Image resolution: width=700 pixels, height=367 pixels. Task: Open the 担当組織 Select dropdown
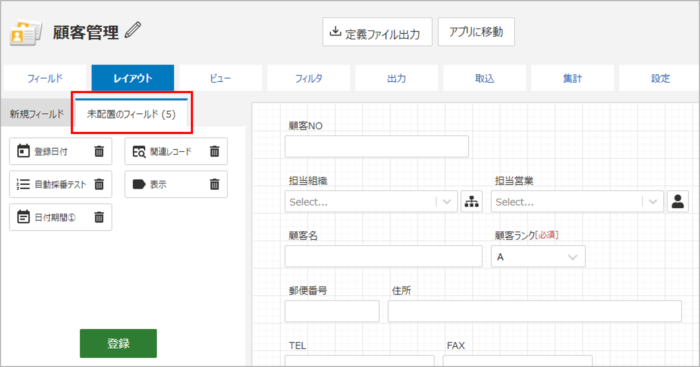click(371, 201)
